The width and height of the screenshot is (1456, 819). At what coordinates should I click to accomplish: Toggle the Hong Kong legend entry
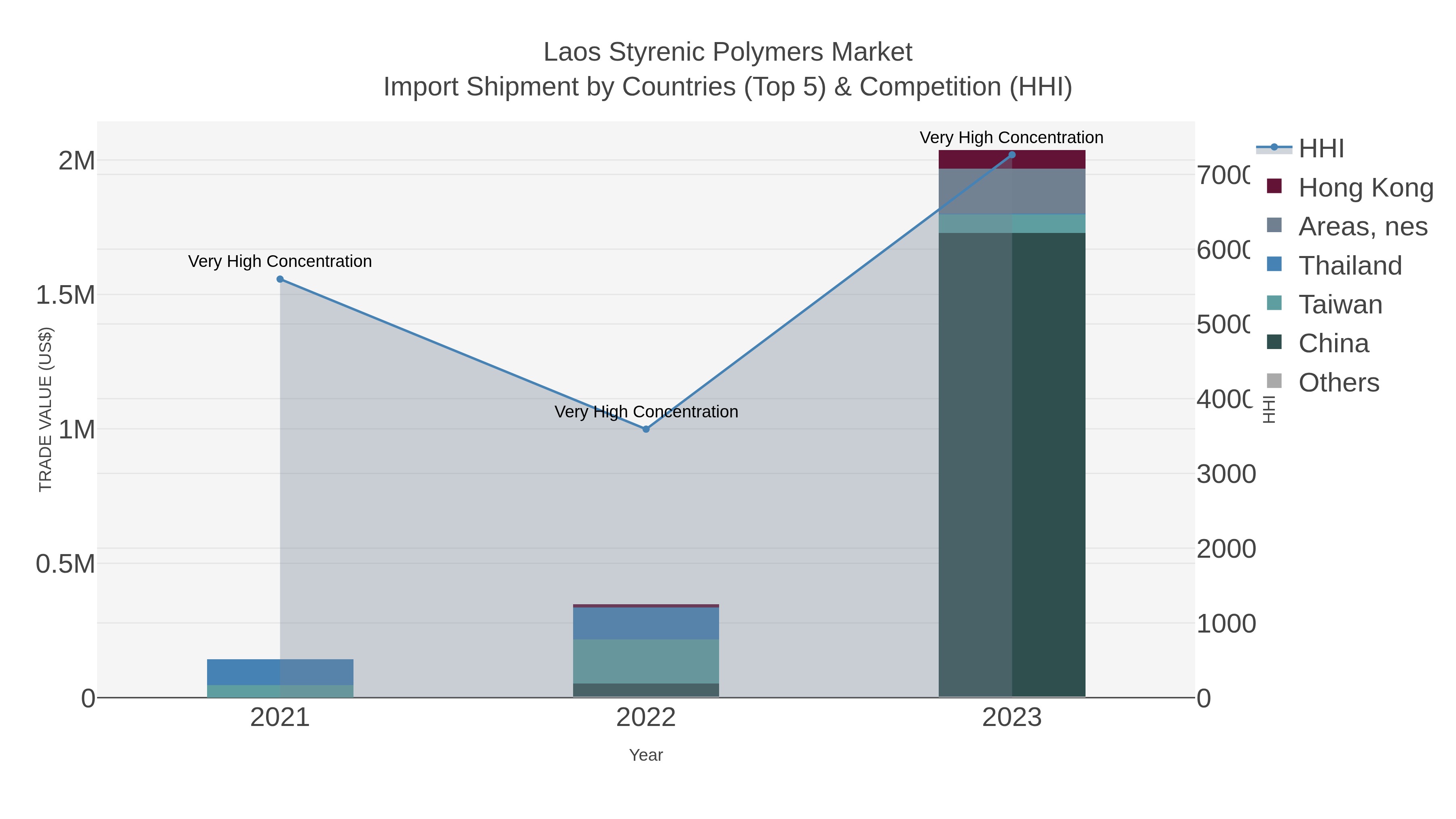pos(1350,187)
